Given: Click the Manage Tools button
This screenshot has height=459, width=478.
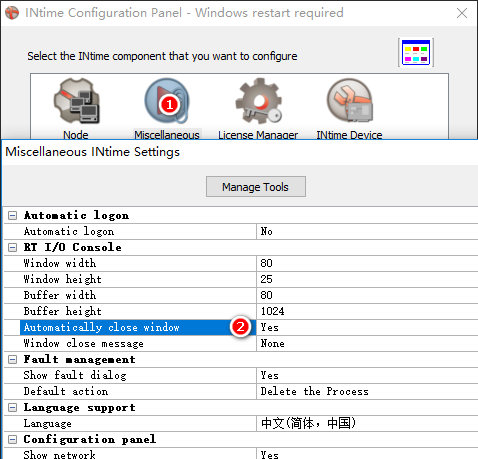Looking at the screenshot, I should point(256,187).
